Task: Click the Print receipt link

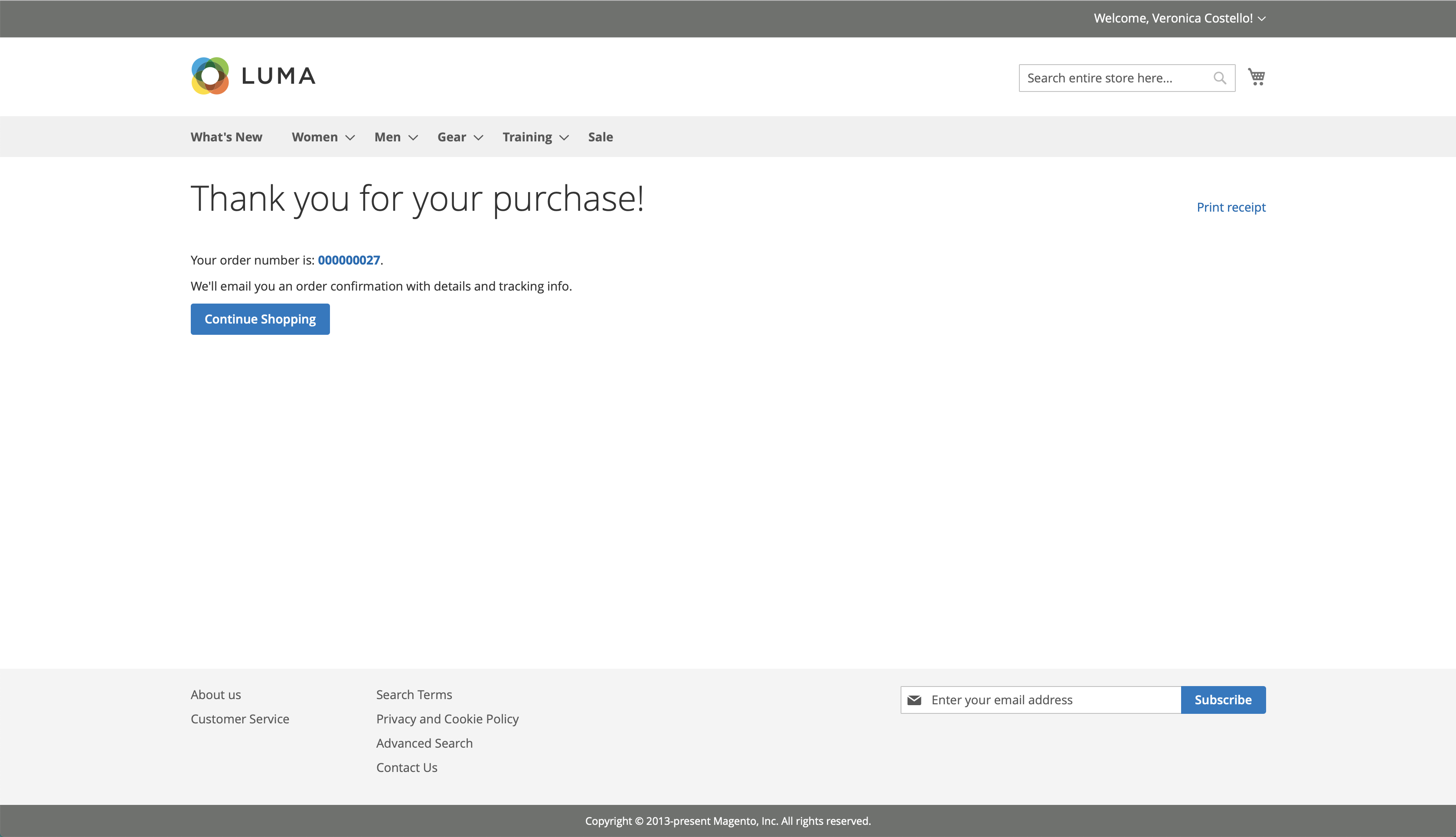Action: [1231, 207]
